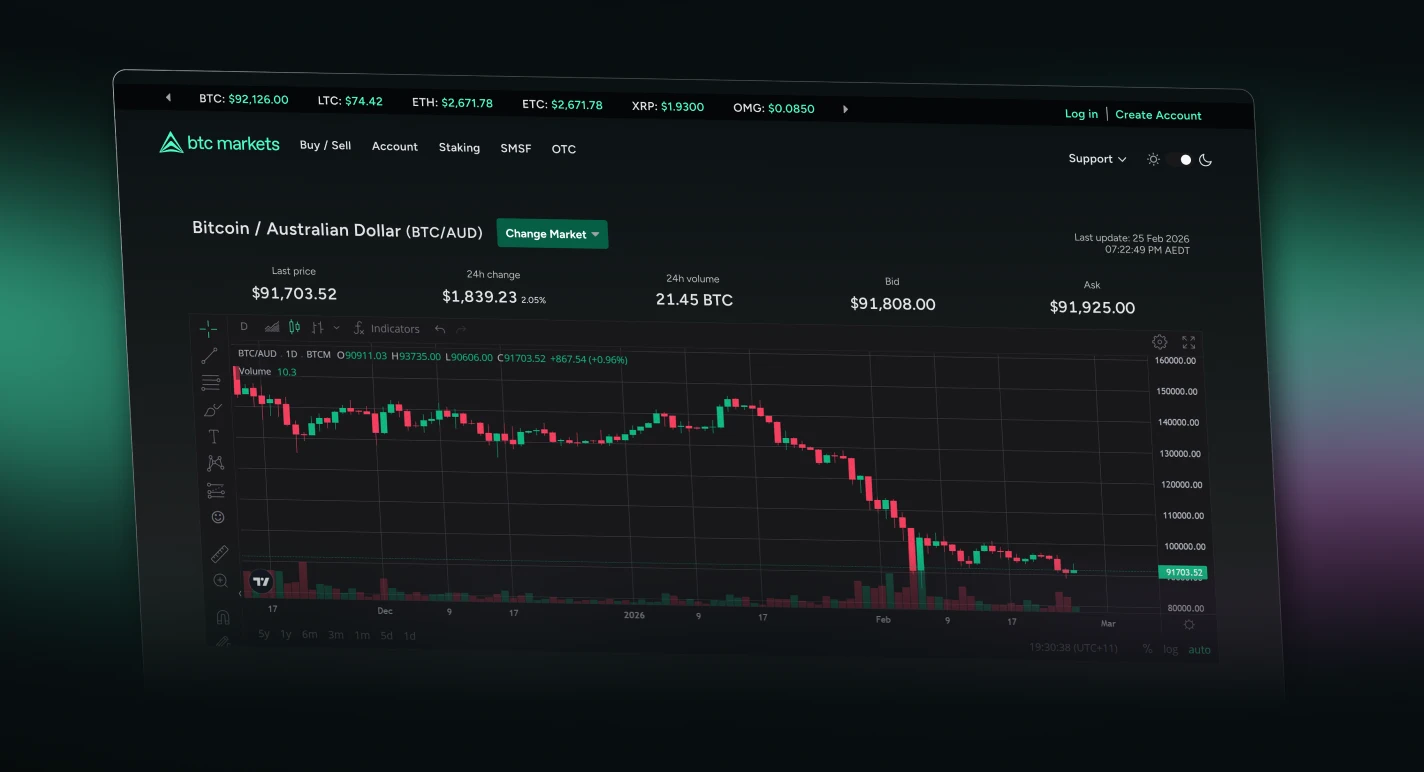Open the Indicators menu
Screen dimensions: 1424x772
pos(387,329)
